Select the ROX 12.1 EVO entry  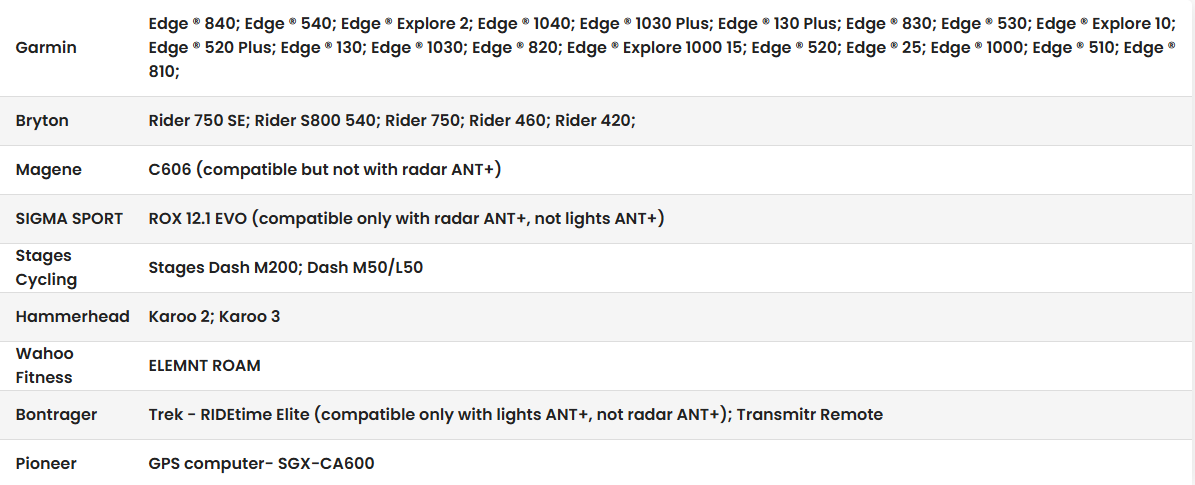pyautogui.click(x=199, y=218)
